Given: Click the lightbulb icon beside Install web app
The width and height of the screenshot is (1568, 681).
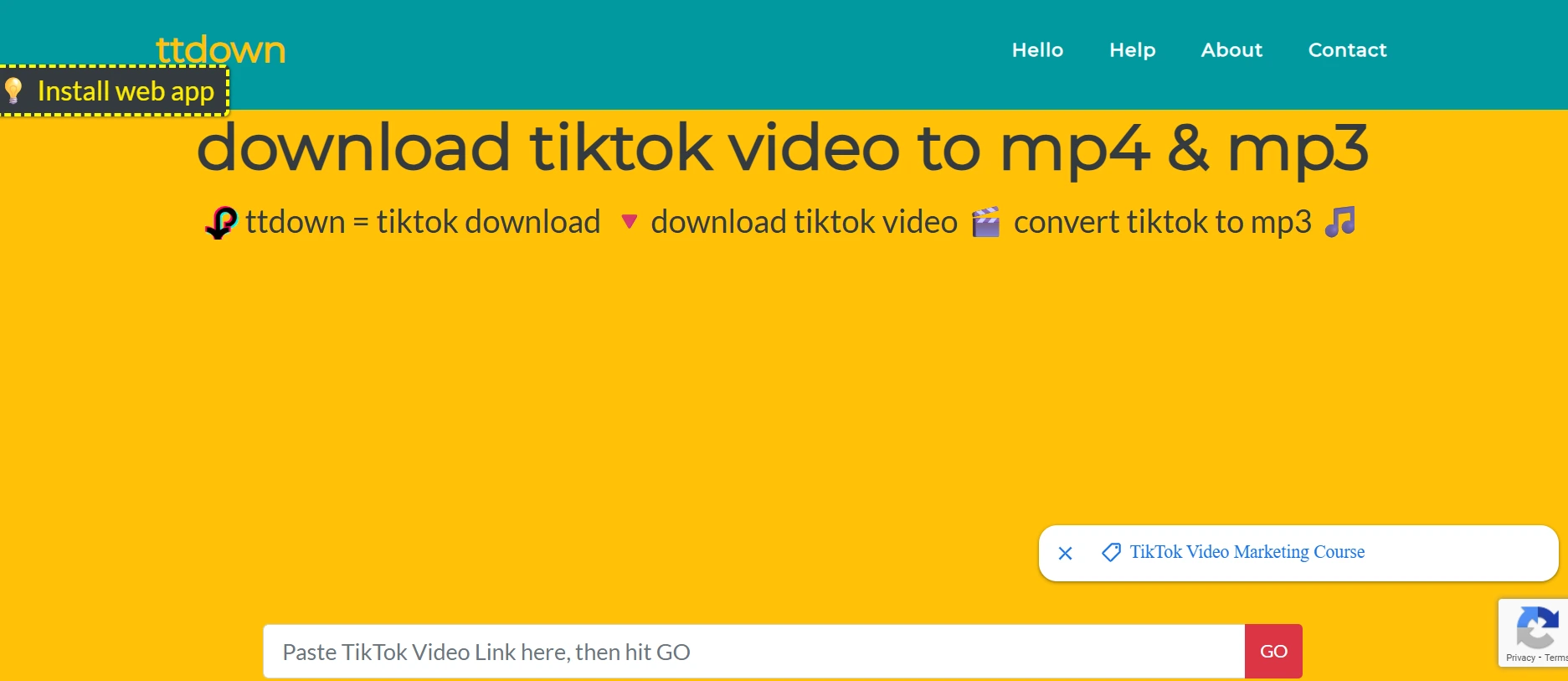Looking at the screenshot, I should pyautogui.click(x=13, y=90).
